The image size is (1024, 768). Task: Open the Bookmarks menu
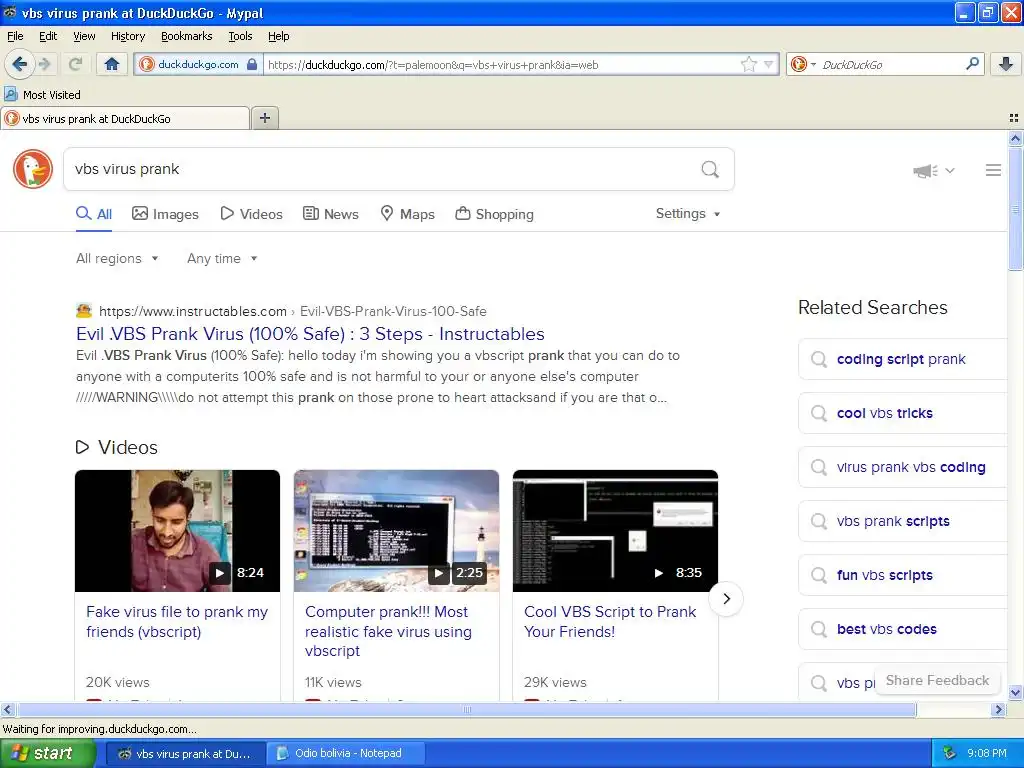(x=186, y=36)
